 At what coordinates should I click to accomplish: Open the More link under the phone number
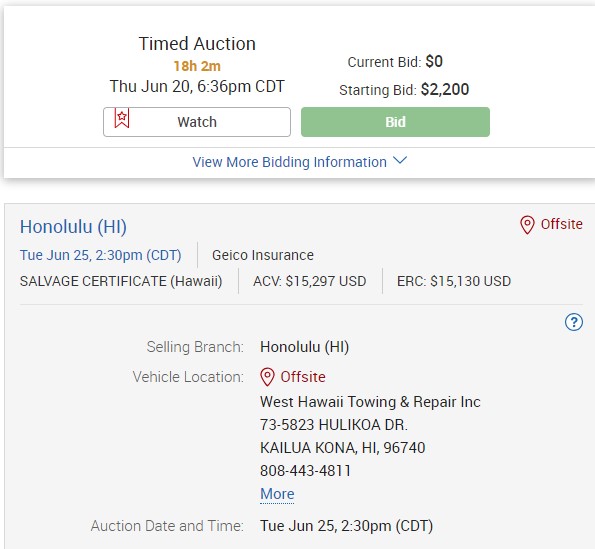277,494
